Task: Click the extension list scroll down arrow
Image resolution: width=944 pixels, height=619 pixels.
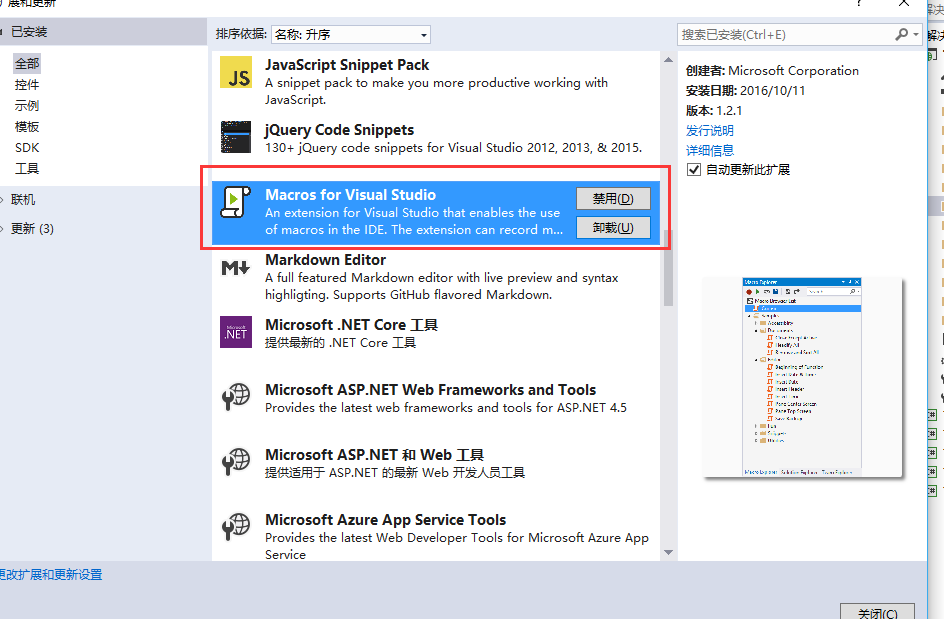Action: pyautogui.click(x=668, y=552)
